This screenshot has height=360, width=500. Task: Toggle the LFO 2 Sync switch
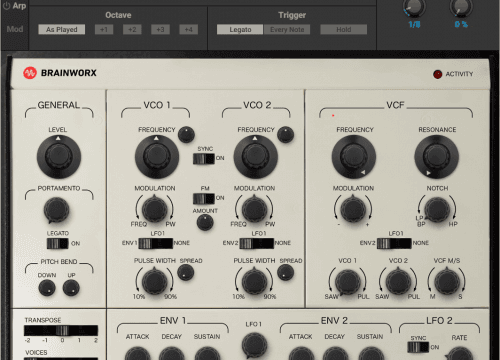click(418, 347)
